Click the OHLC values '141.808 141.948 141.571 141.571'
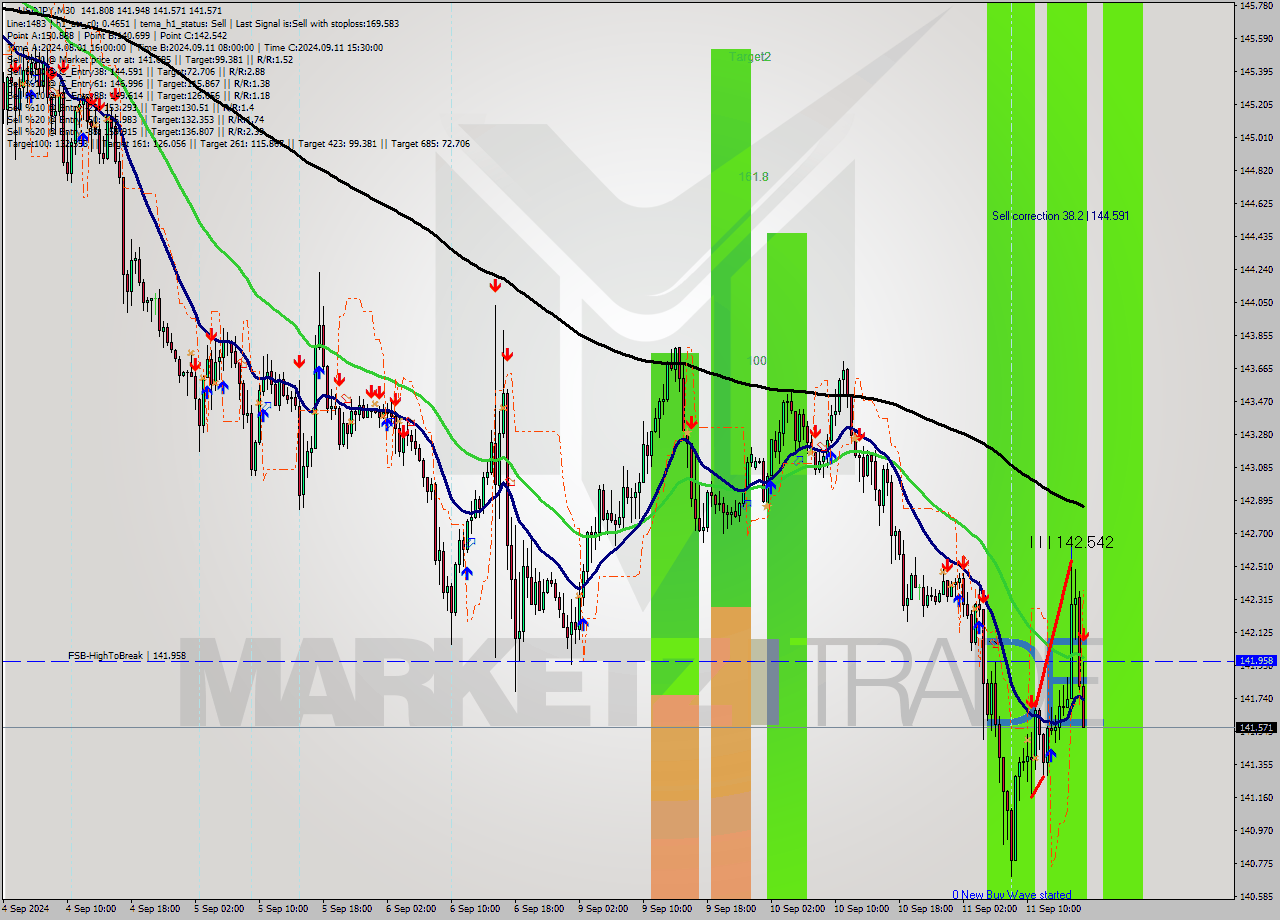 click(x=151, y=11)
